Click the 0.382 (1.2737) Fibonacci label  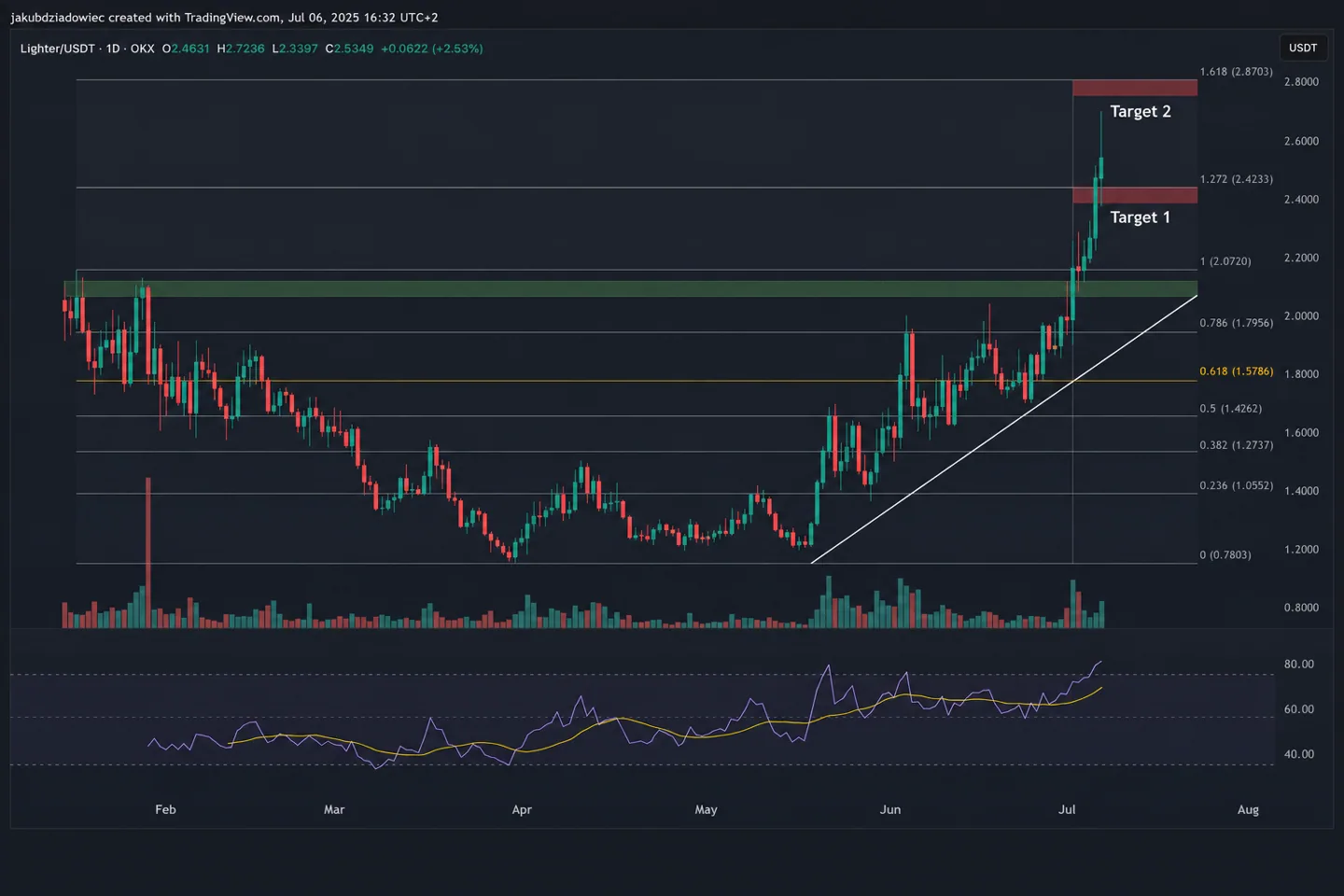pos(1237,445)
